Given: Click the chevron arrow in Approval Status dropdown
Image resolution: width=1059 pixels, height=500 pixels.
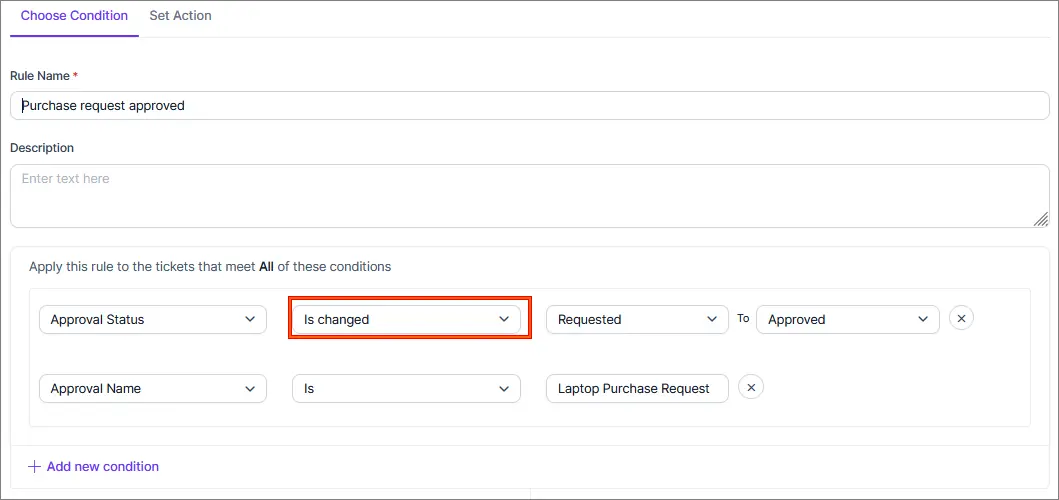Looking at the screenshot, I should pyautogui.click(x=250, y=319).
